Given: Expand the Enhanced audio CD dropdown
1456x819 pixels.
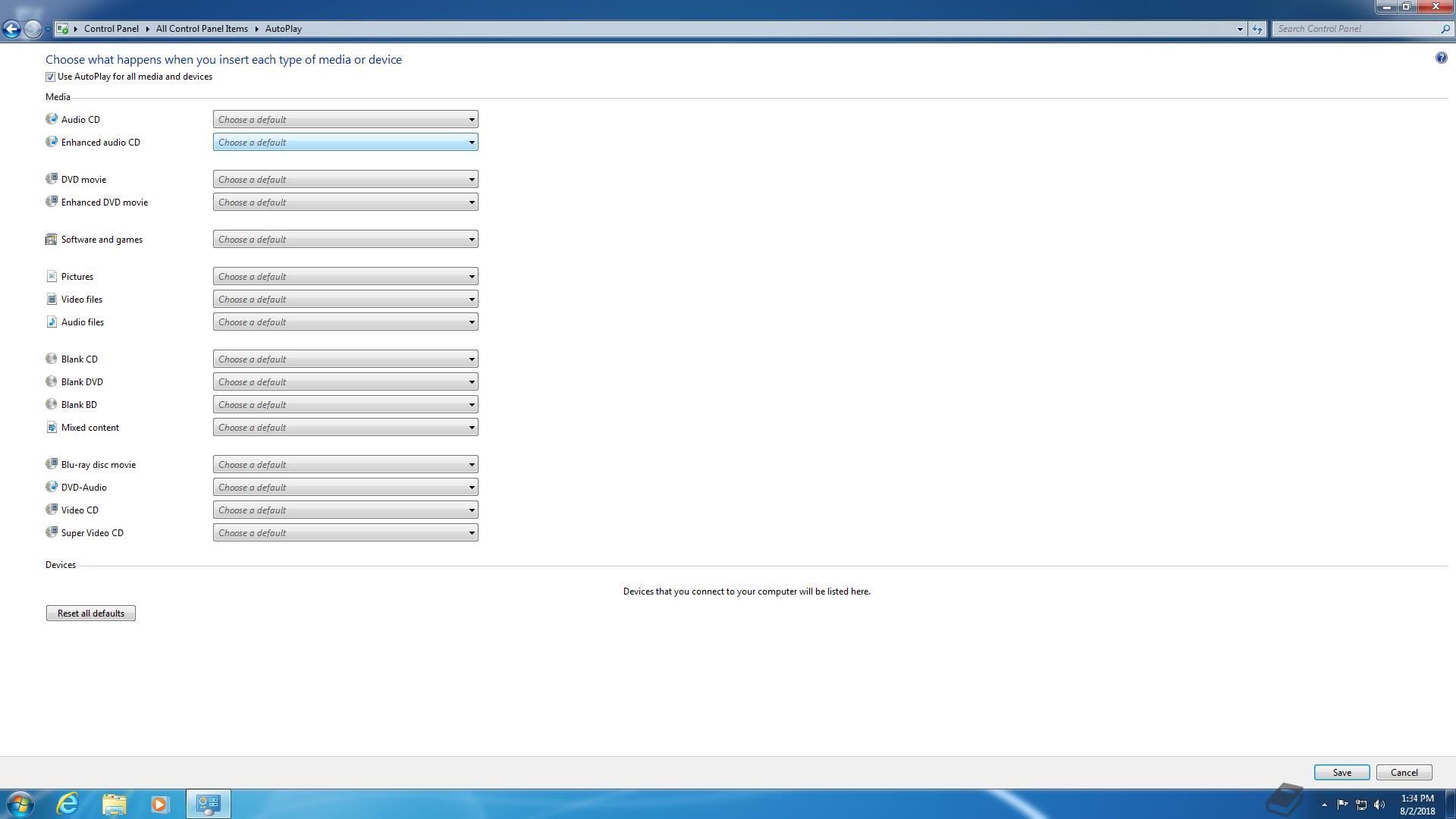Looking at the screenshot, I should pyautogui.click(x=346, y=142).
